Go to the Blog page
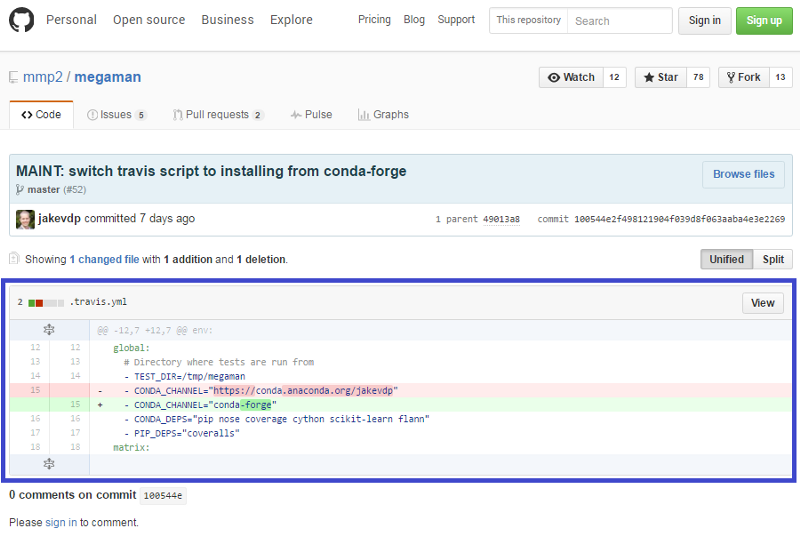Screen dimensions: 800x535 (414, 19)
